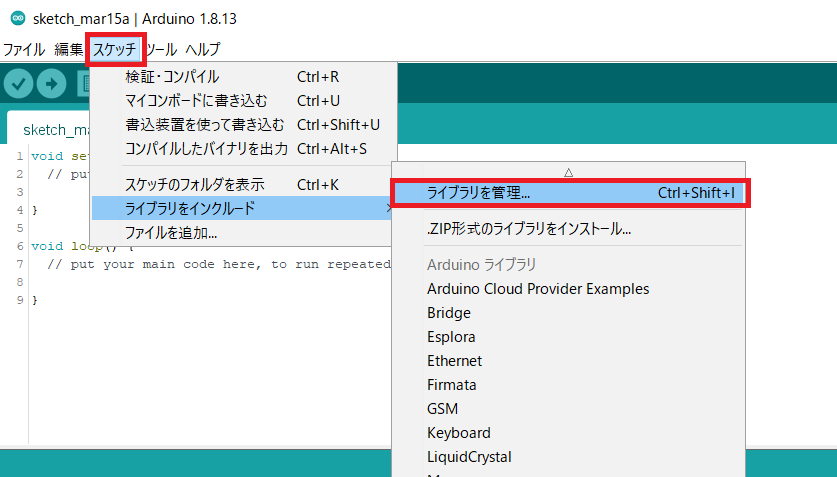Click ライブラリを管理... in submenu
Screen dimensions: 837x477
(x=569, y=193)
